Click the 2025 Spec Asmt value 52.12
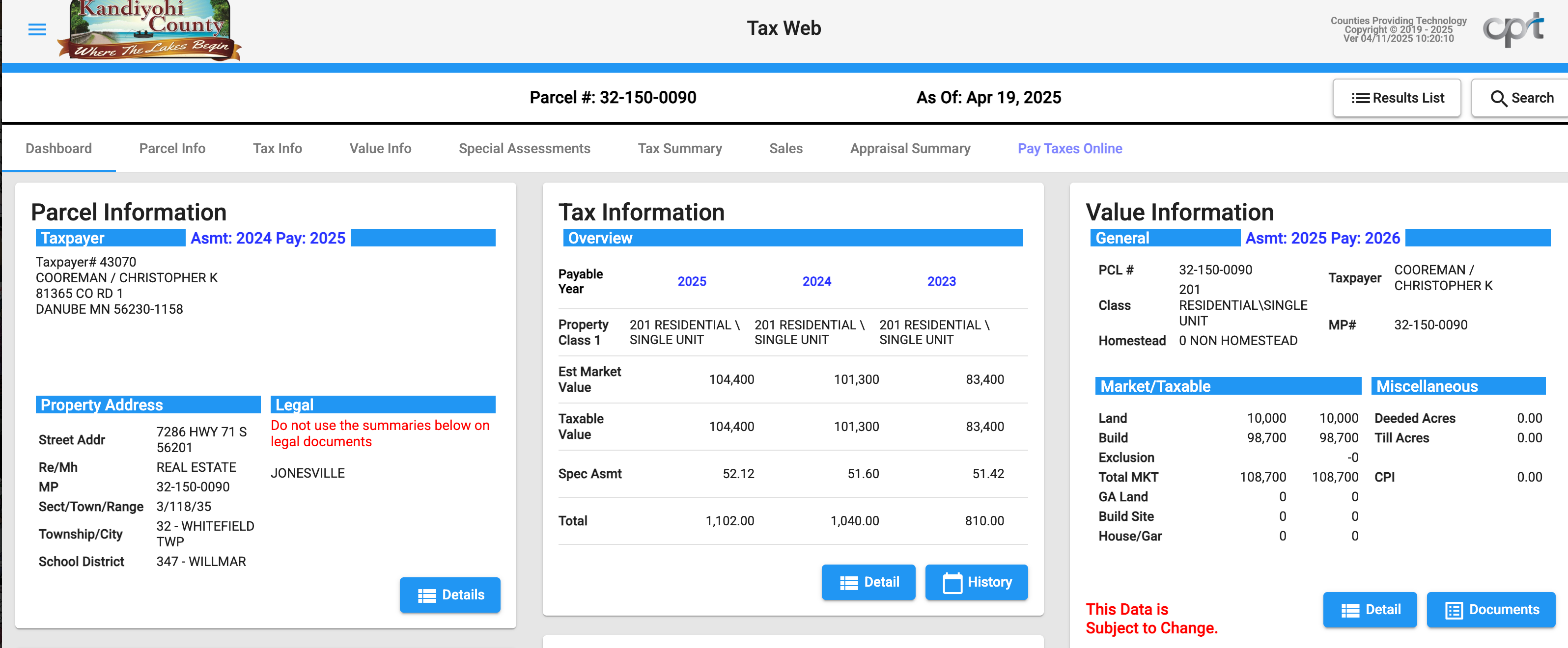This screenshot has width=1568, height=648. pos(738,473)
